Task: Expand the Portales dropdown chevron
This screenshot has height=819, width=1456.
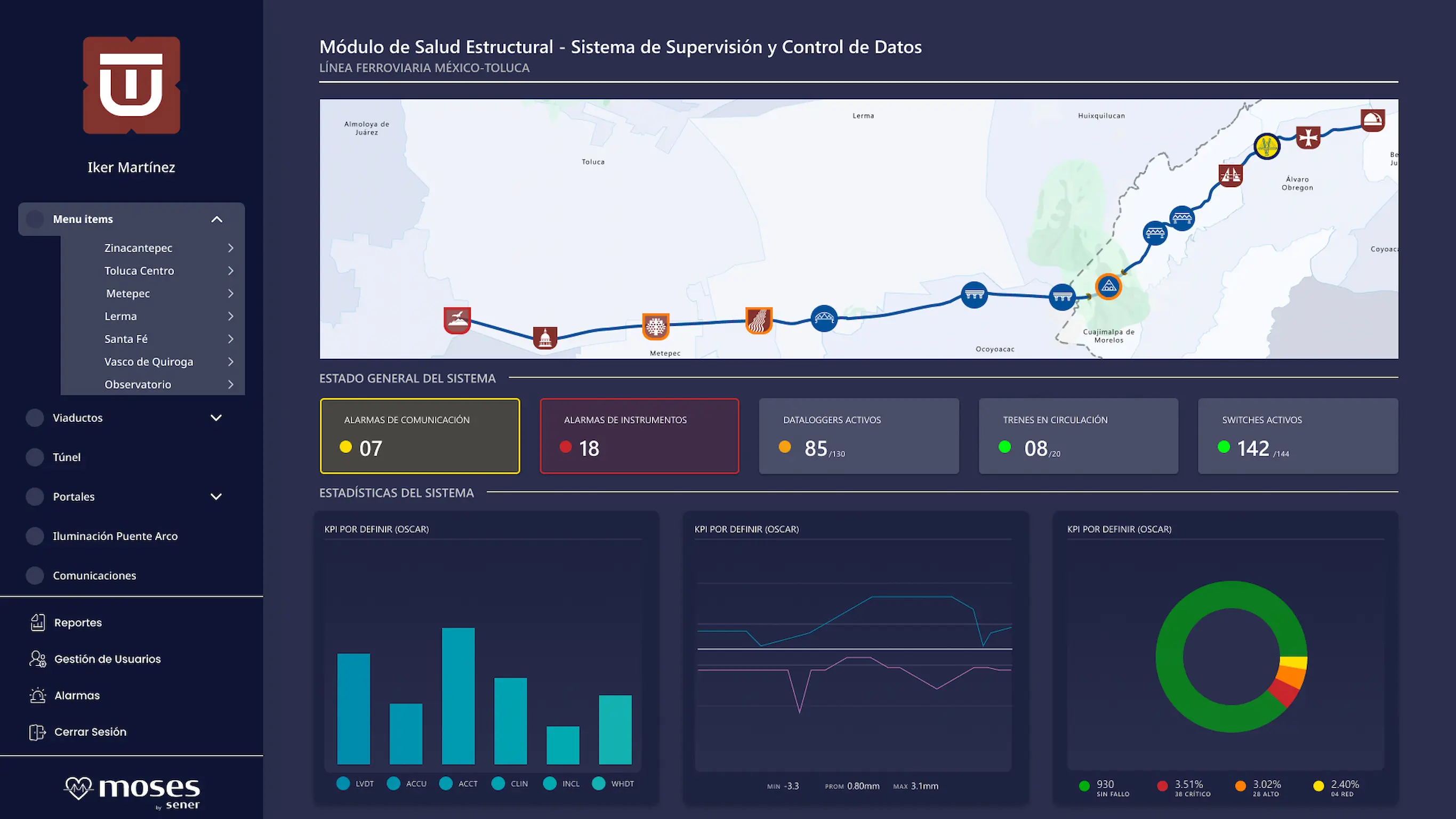Action: pyautogui.click(x=216, y=497)
